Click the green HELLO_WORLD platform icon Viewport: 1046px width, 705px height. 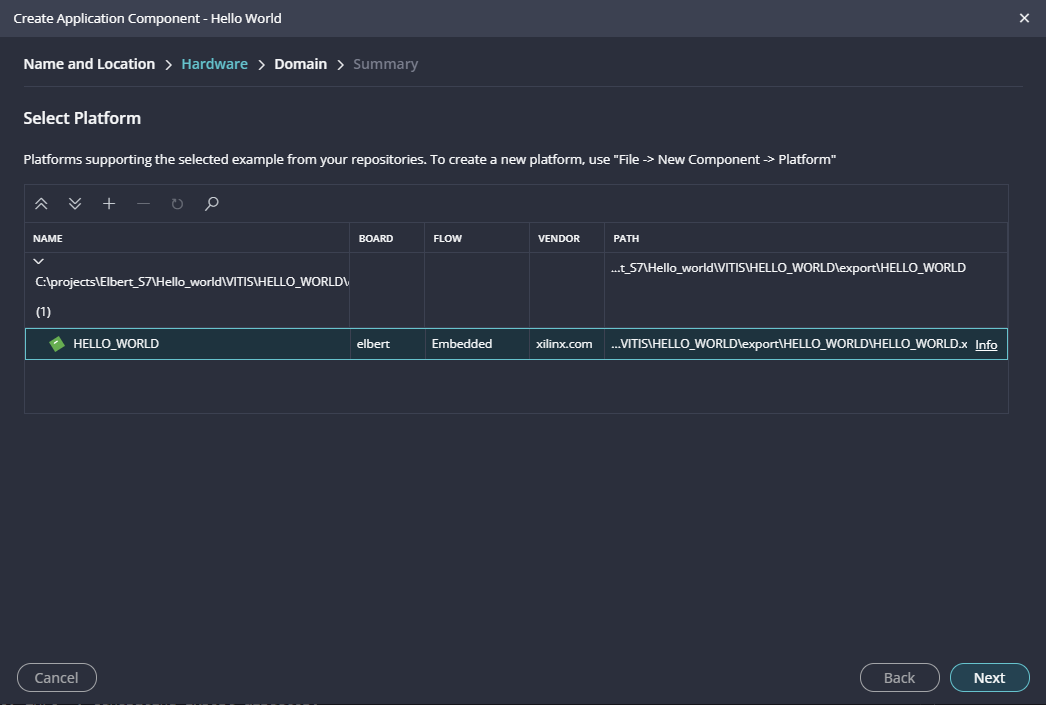click(x=58, y=344)
